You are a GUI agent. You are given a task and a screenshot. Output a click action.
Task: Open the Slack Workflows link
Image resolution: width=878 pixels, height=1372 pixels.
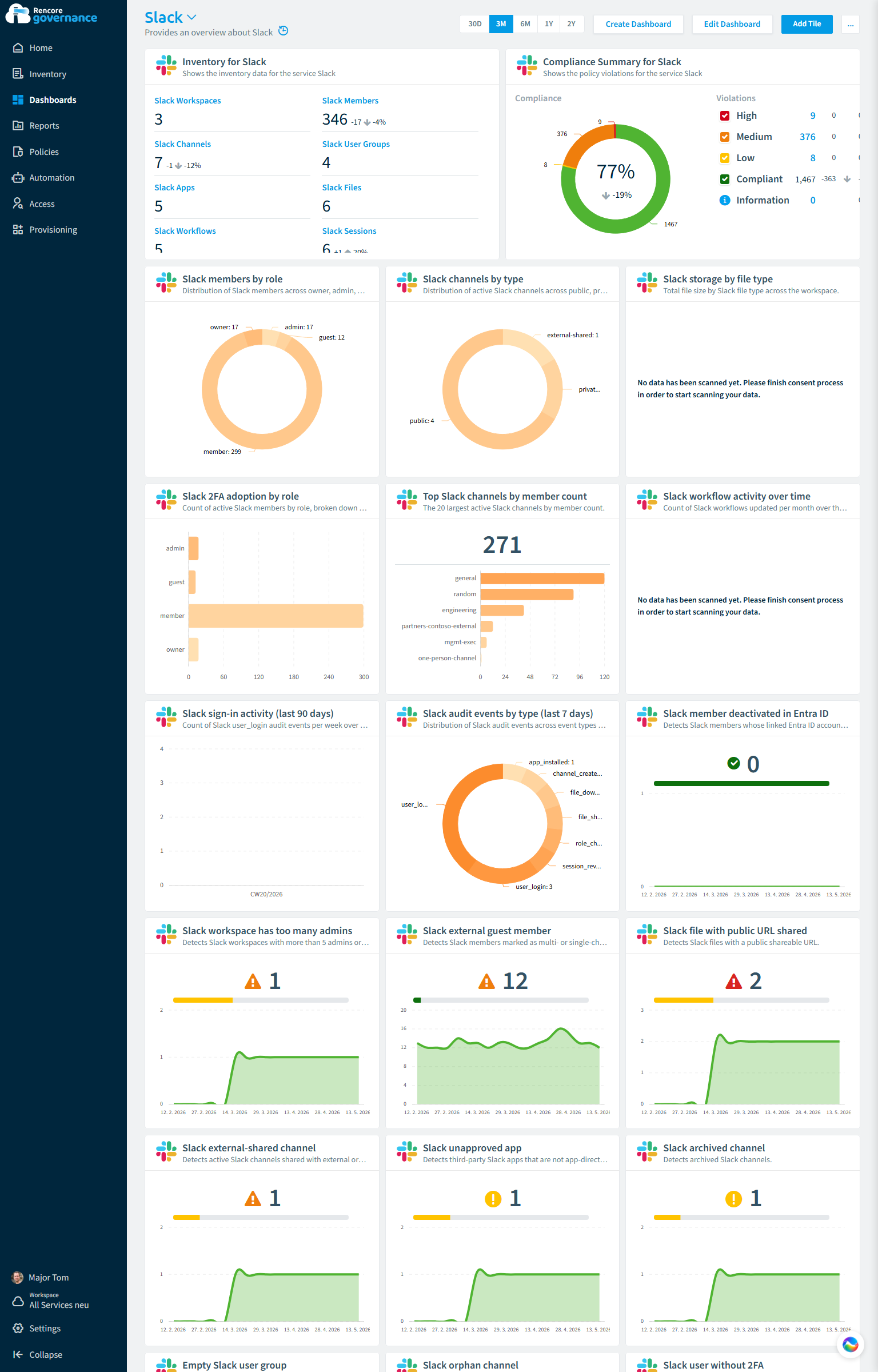pyautogui.click(x=185, y=231)
